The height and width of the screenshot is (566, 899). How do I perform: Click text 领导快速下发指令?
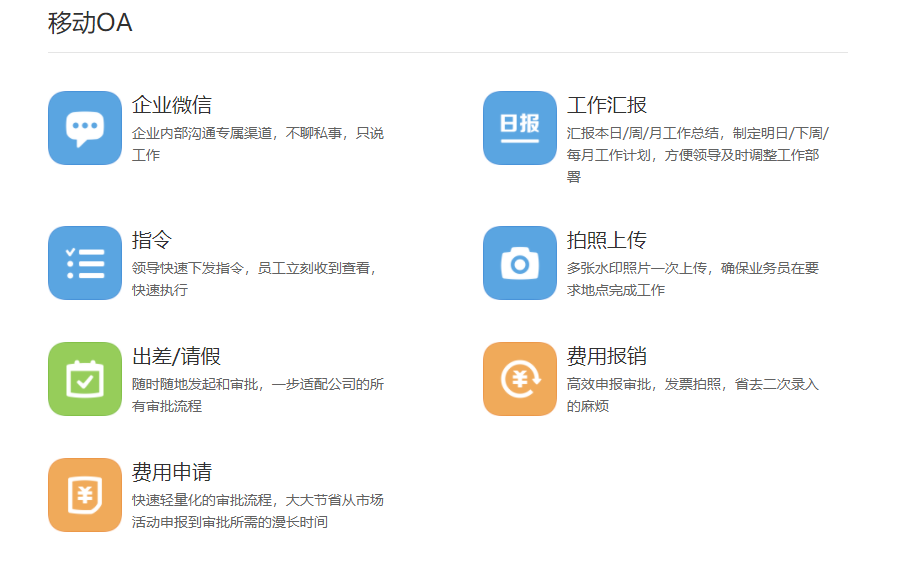[188, 268]
